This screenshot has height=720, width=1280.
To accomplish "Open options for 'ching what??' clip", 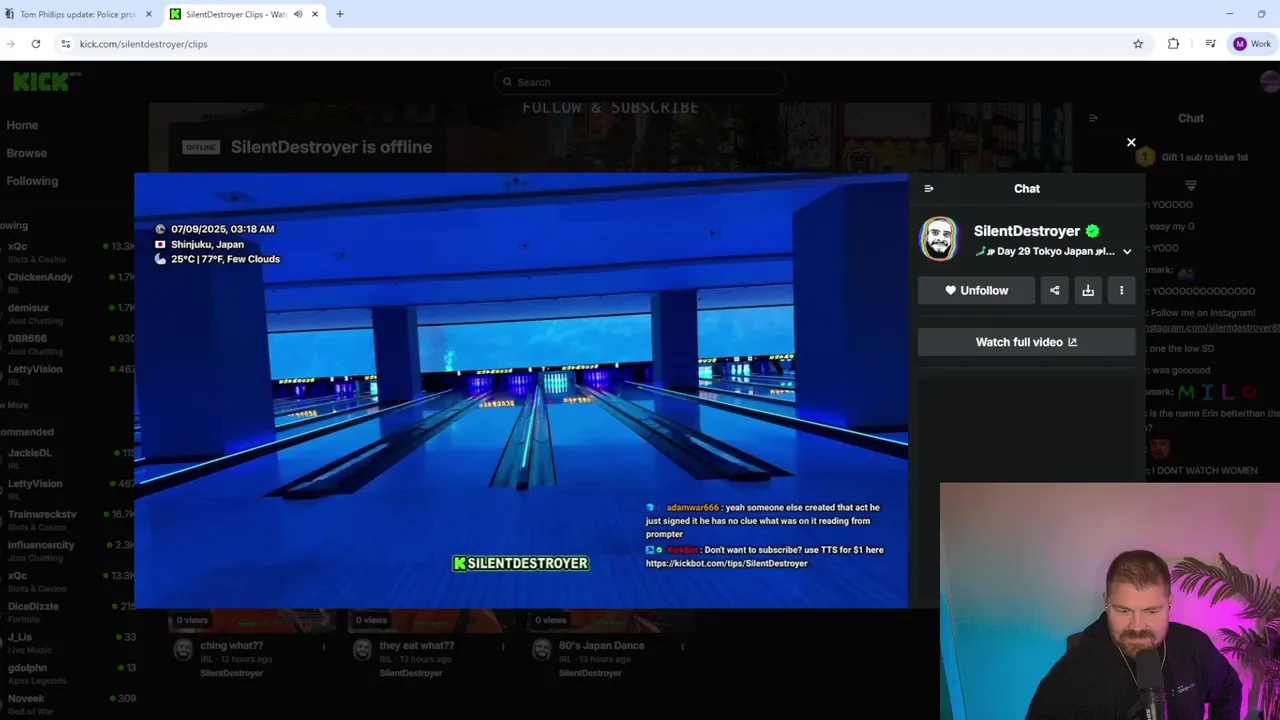I will pyautogui.click(x=323, y=647).
